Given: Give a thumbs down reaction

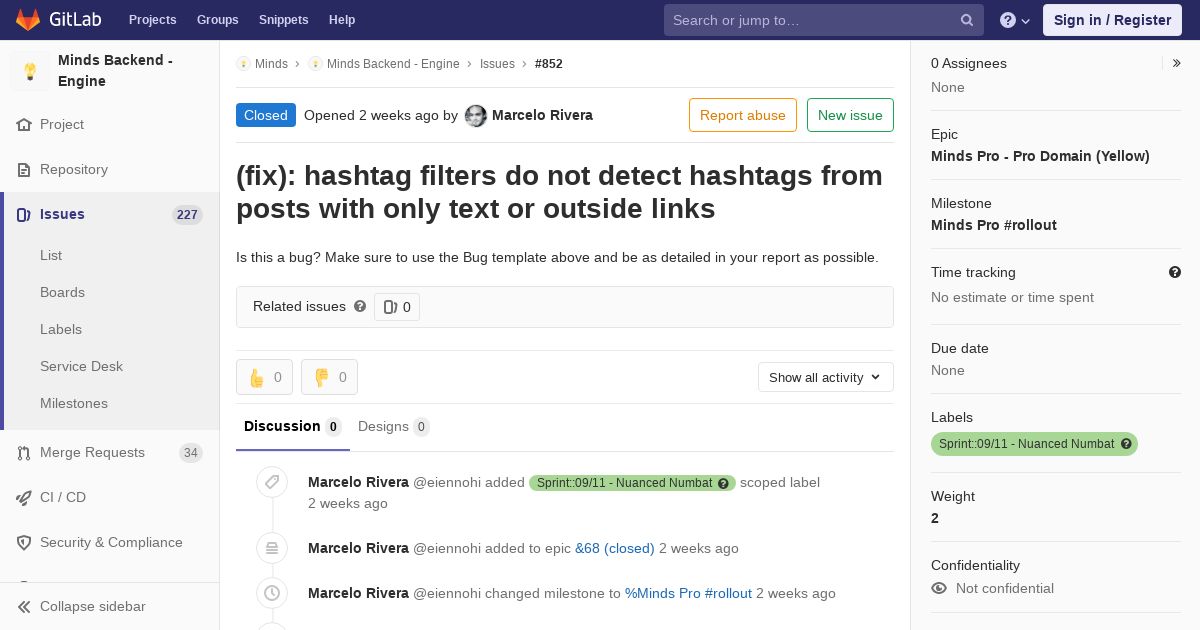Looking at the screenshot, I should [x=329, y=377].
